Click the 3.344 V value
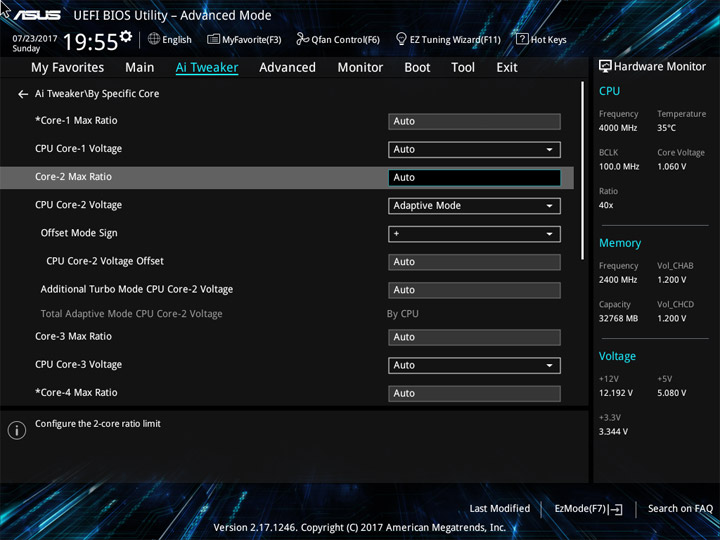Image resolution: width=720 pixels, height=540 pixels. (x=613, y=432)
